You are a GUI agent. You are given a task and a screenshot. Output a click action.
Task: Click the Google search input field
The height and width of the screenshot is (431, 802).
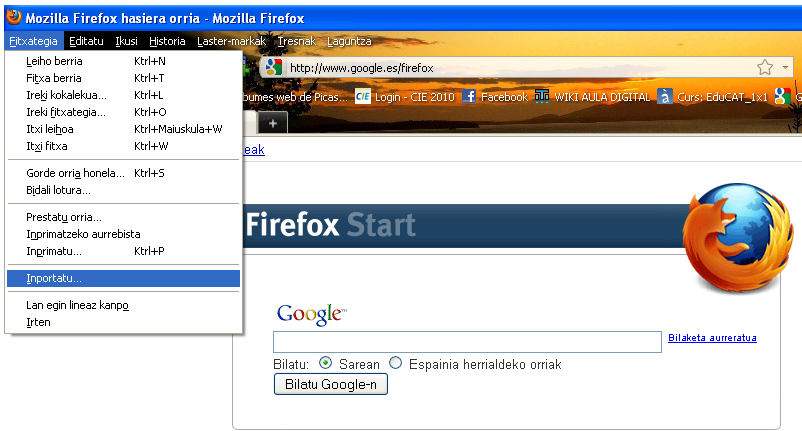pos(467,342)
